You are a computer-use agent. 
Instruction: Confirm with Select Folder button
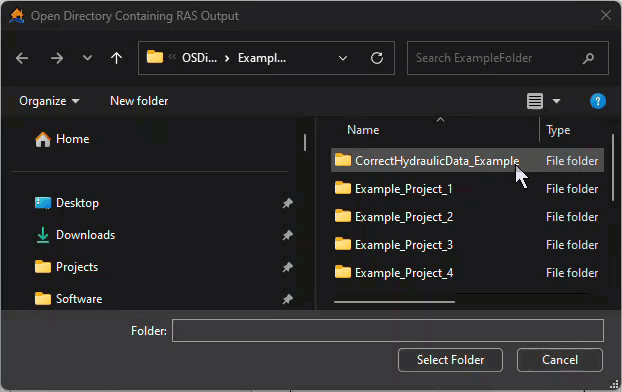tap(450, 360)
